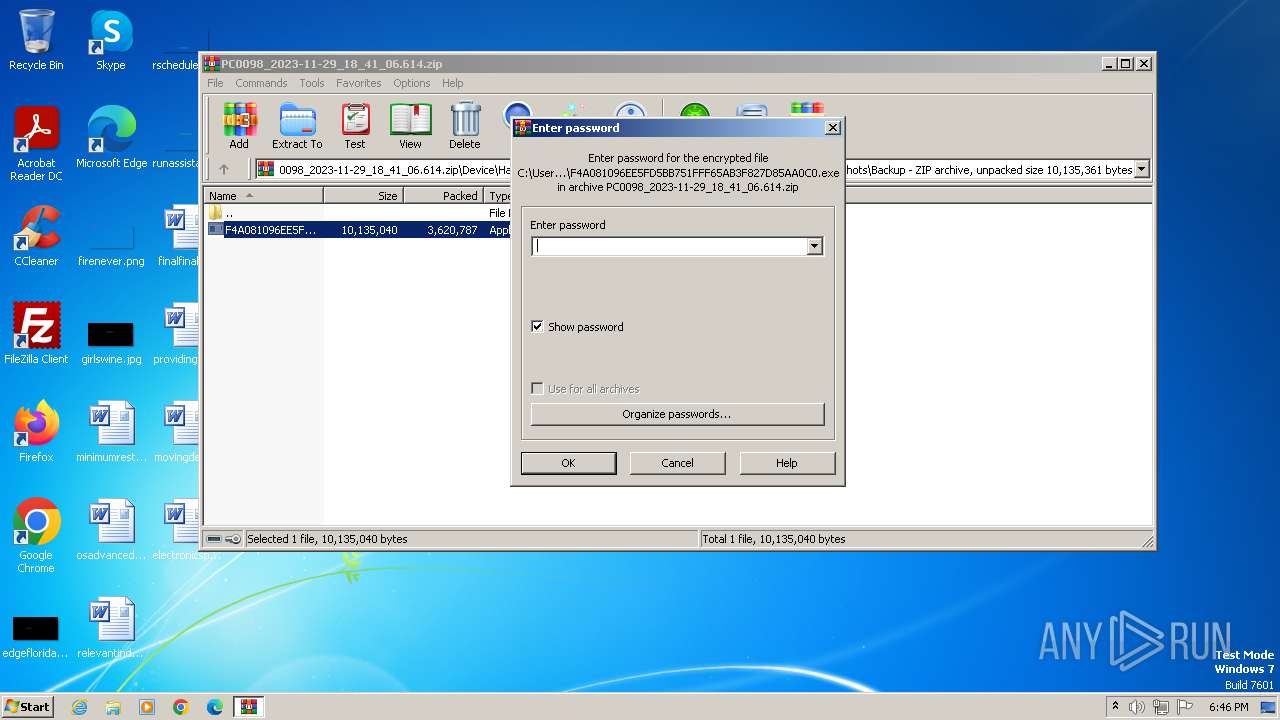The height and width of the screenshot is (720, 1280).
Task: Open the Favorites menu
Action: click(x=358, y=83)
